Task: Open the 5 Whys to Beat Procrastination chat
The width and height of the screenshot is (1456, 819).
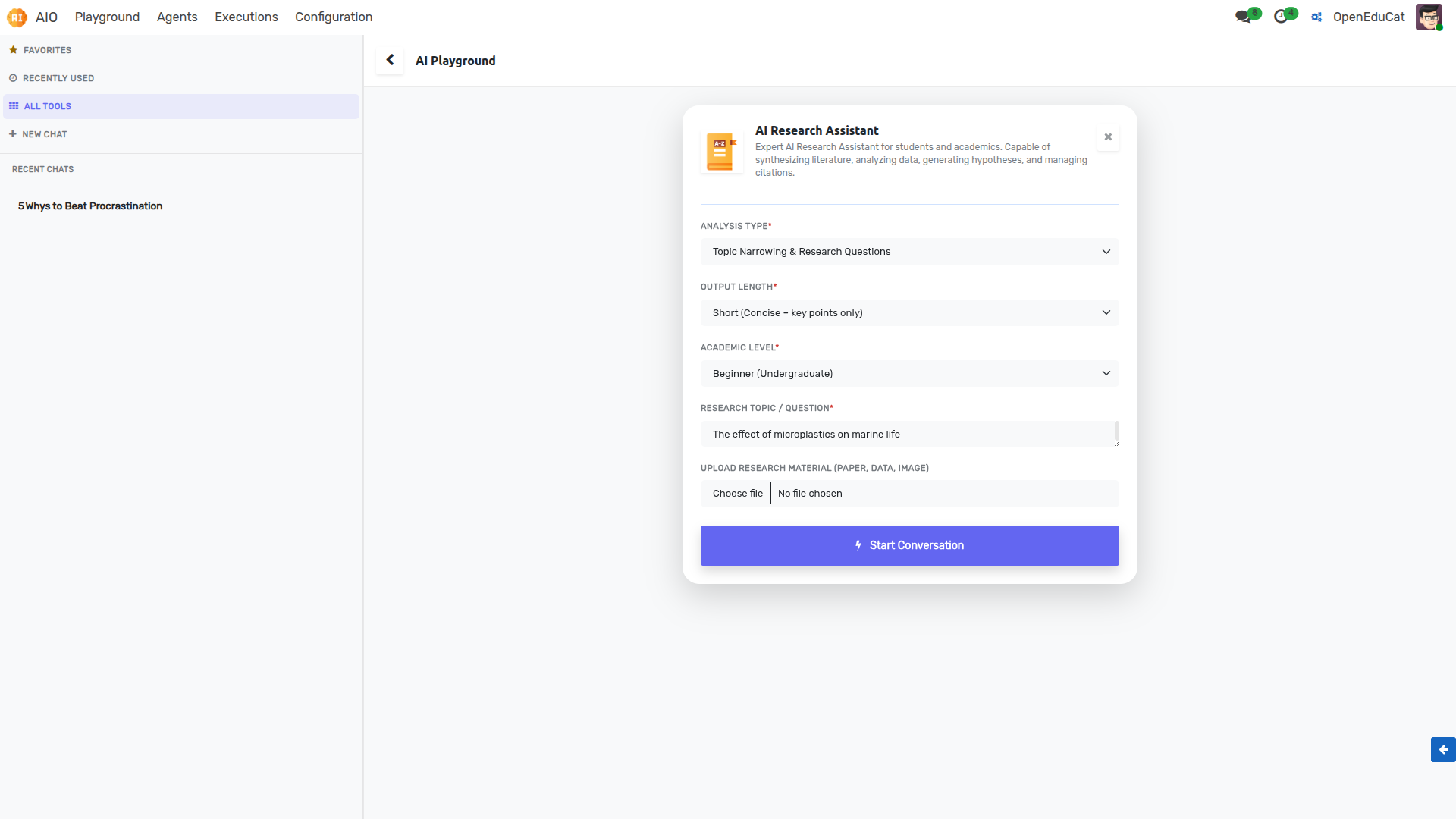Action: [x=90, y=206]
